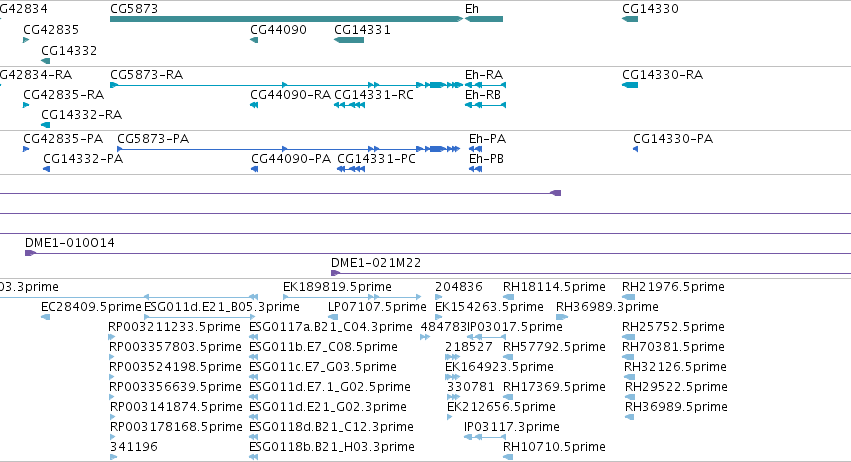Click the Eh gene feature

[484, 19]
